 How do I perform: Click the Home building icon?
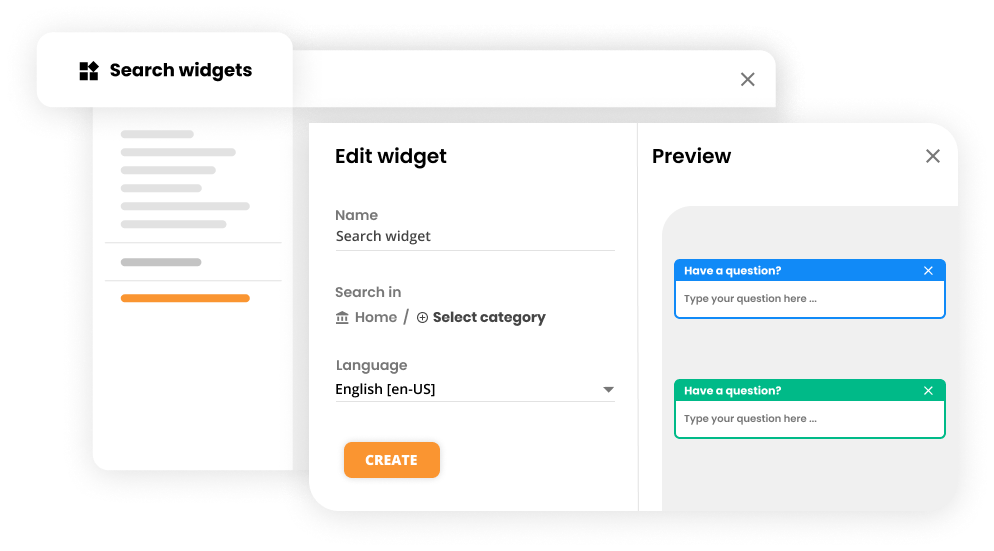[342, 317]
